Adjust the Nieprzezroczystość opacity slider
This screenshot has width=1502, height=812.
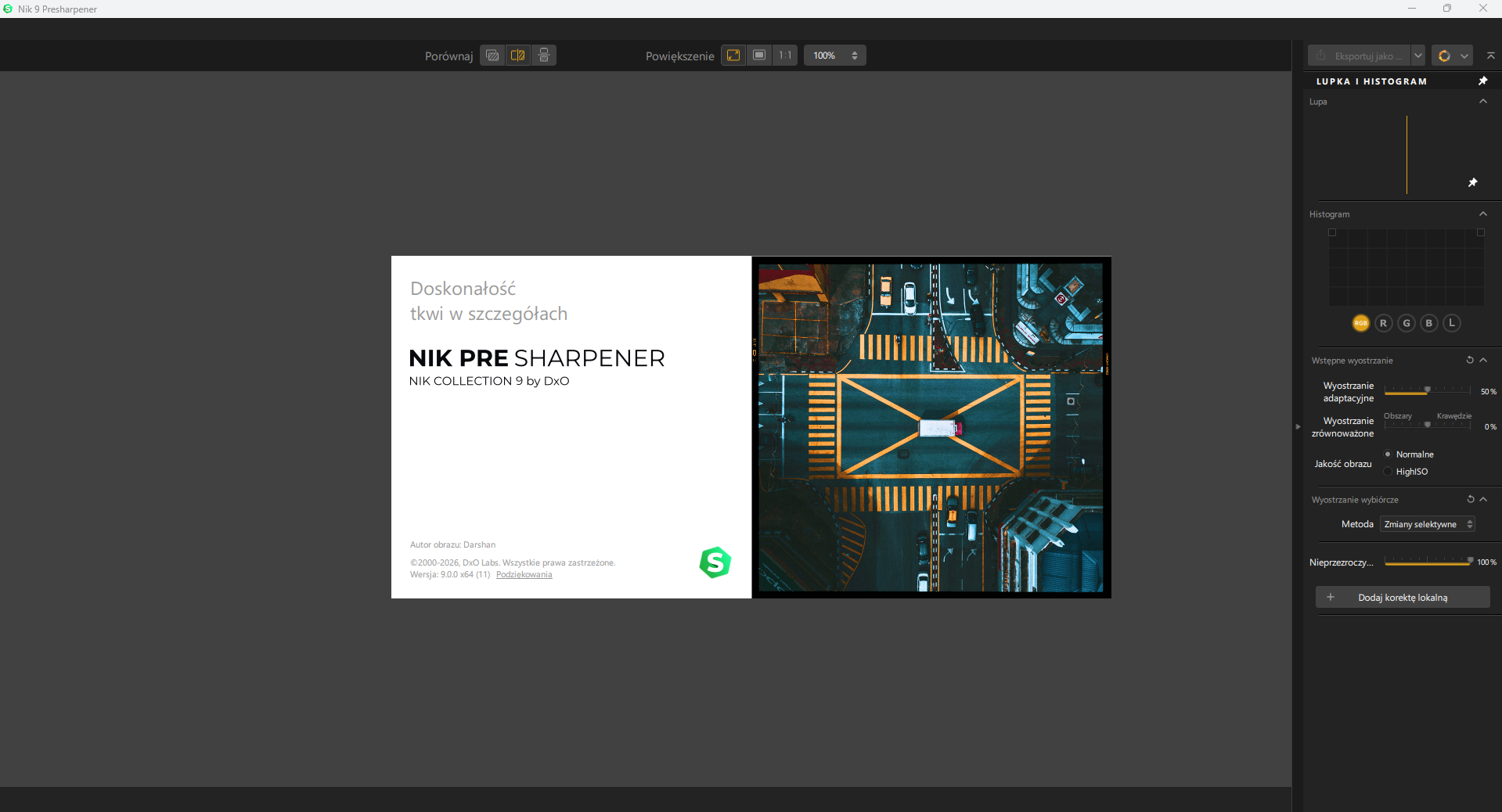[x=1428, y=562]
